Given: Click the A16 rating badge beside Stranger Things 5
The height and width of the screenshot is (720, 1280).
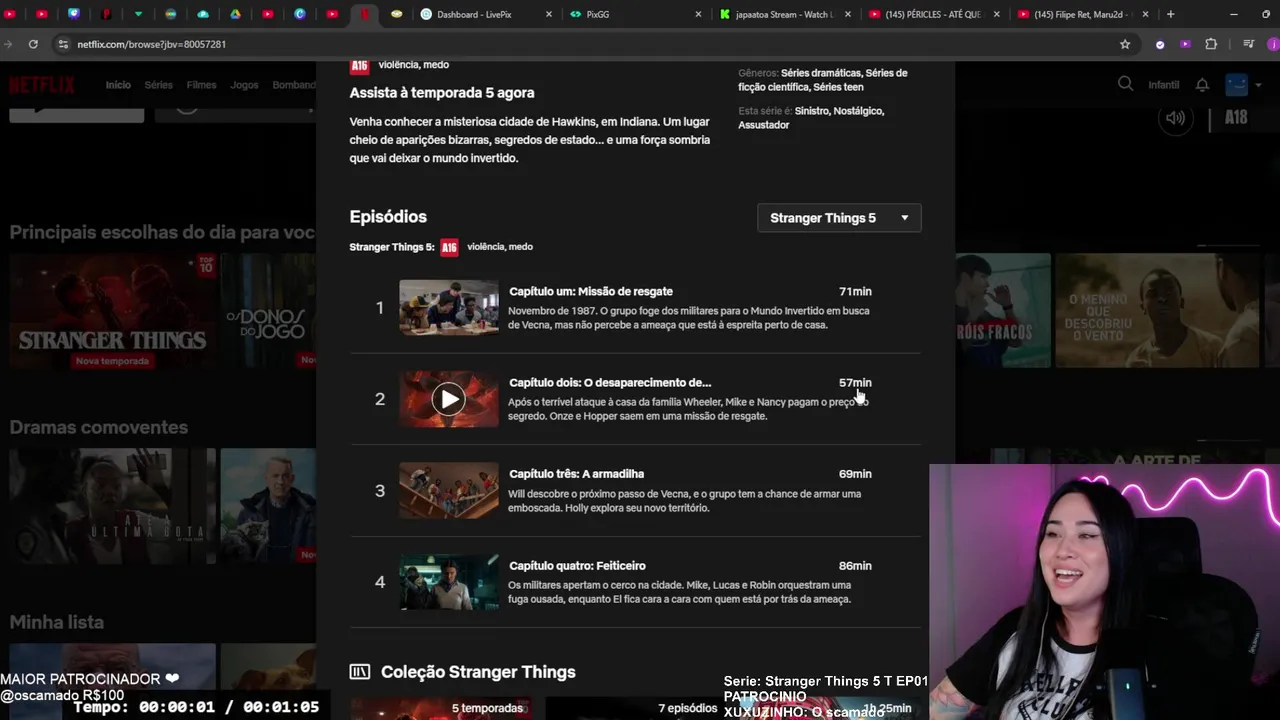Looking at the screenshot, I should click(x=449, y=247).
